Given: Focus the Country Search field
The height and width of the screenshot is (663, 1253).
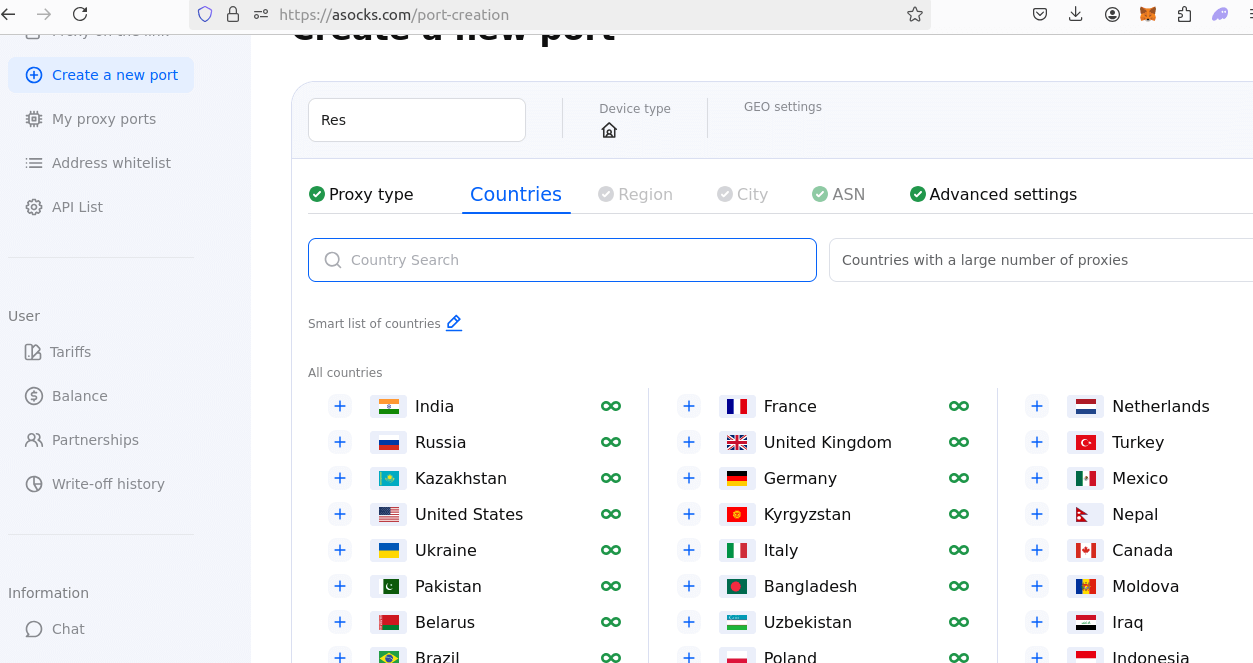Looking at the screenshot, I should pyautogui.click(x=562, y=260).
